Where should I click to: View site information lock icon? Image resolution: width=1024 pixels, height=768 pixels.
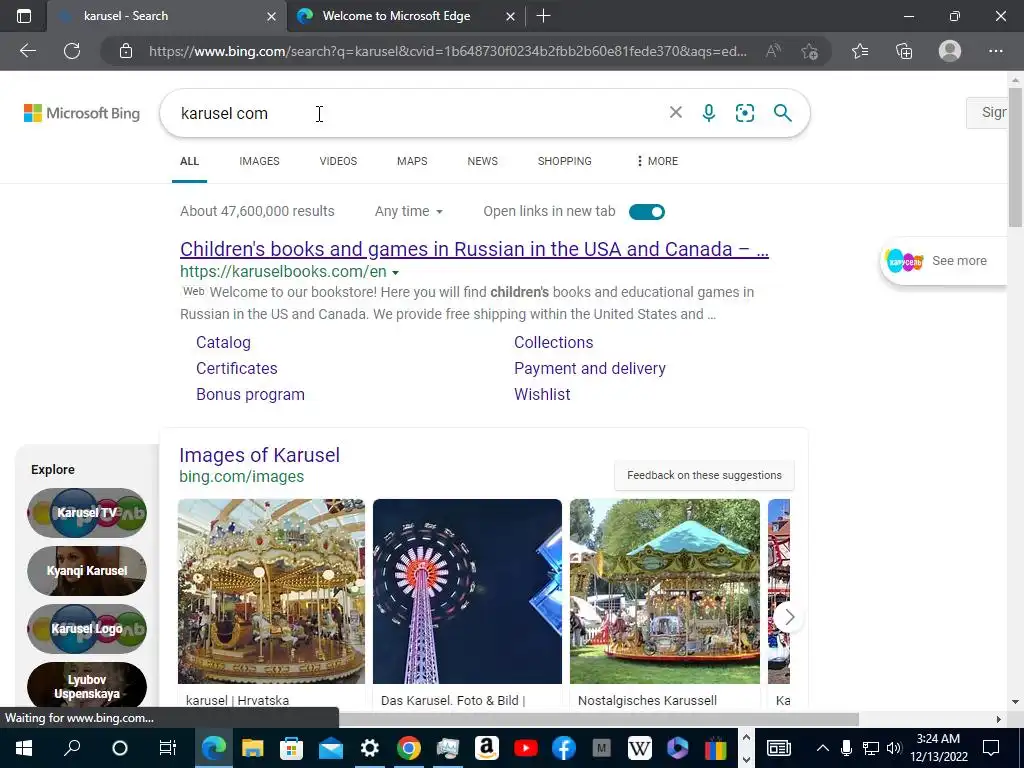[126, 51]
